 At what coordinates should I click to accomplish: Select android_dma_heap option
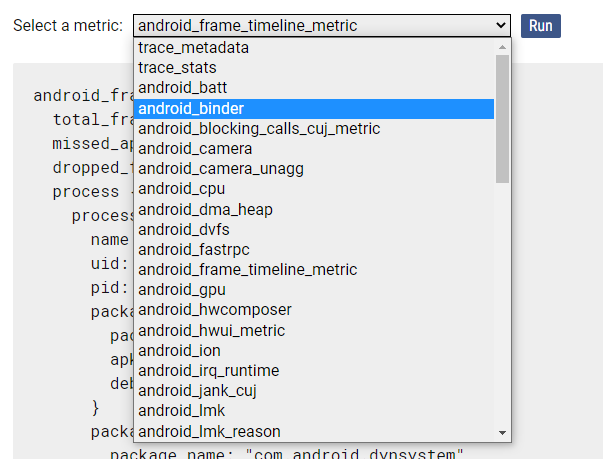coord(205,209)
